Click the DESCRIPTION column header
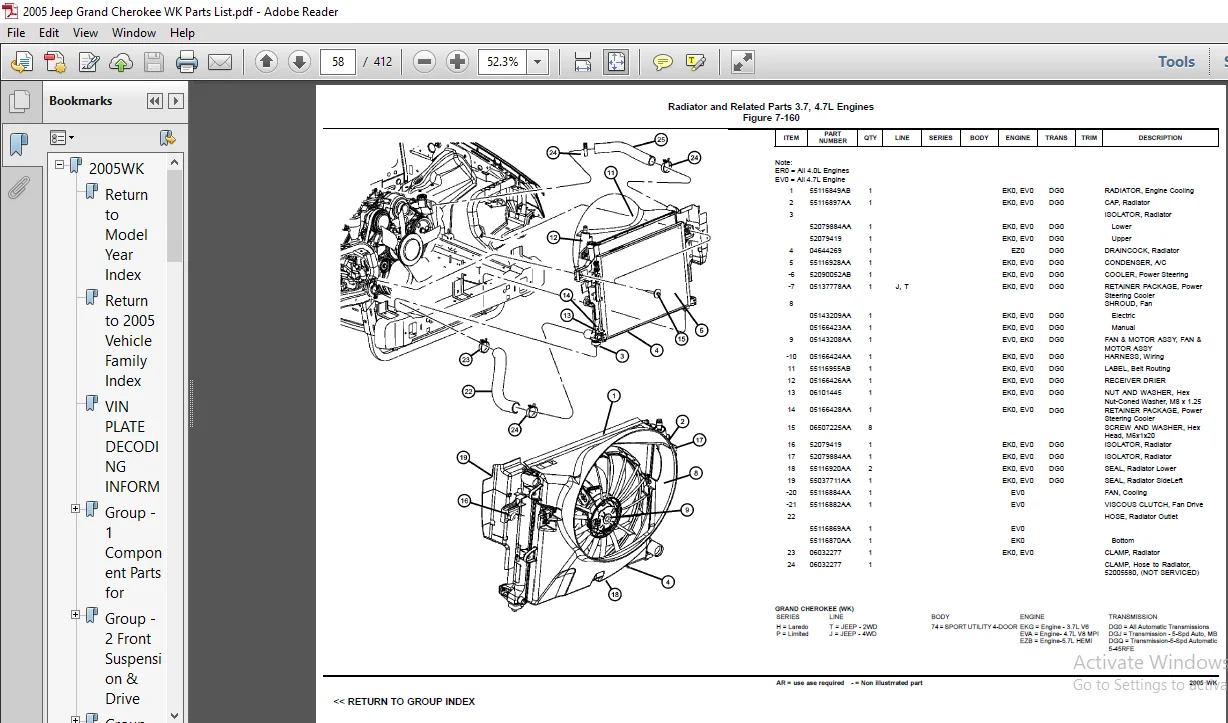 coord(1160,138)
